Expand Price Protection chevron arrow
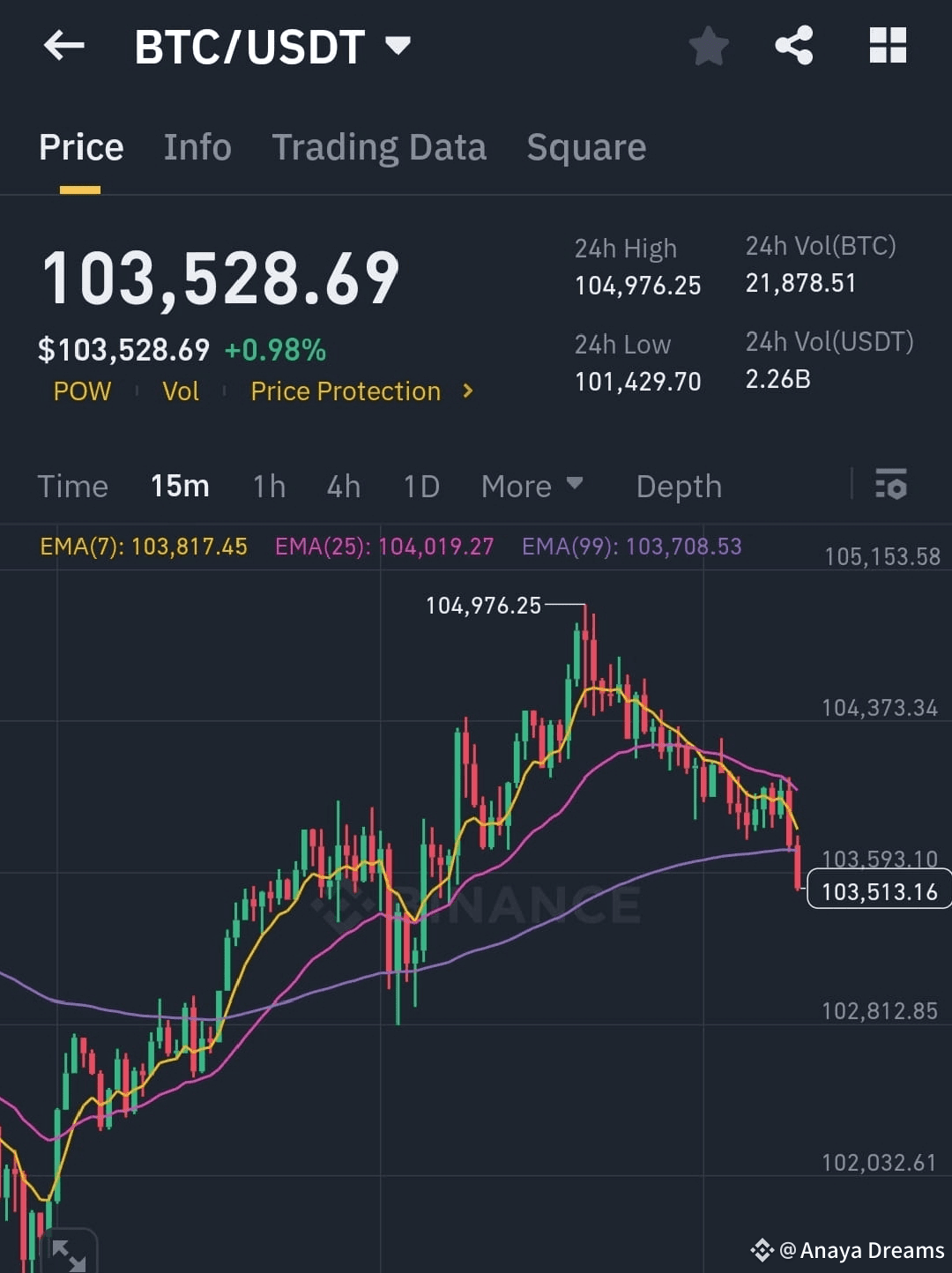The width and height of the screenshot is (952, 1273). click(x=468, y=391)
